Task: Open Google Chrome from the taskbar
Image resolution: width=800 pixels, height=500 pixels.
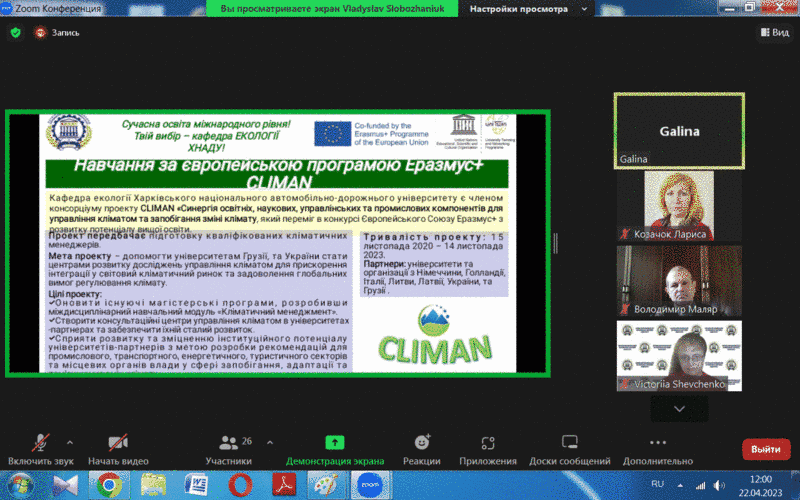Action: [x=109, y=485]
